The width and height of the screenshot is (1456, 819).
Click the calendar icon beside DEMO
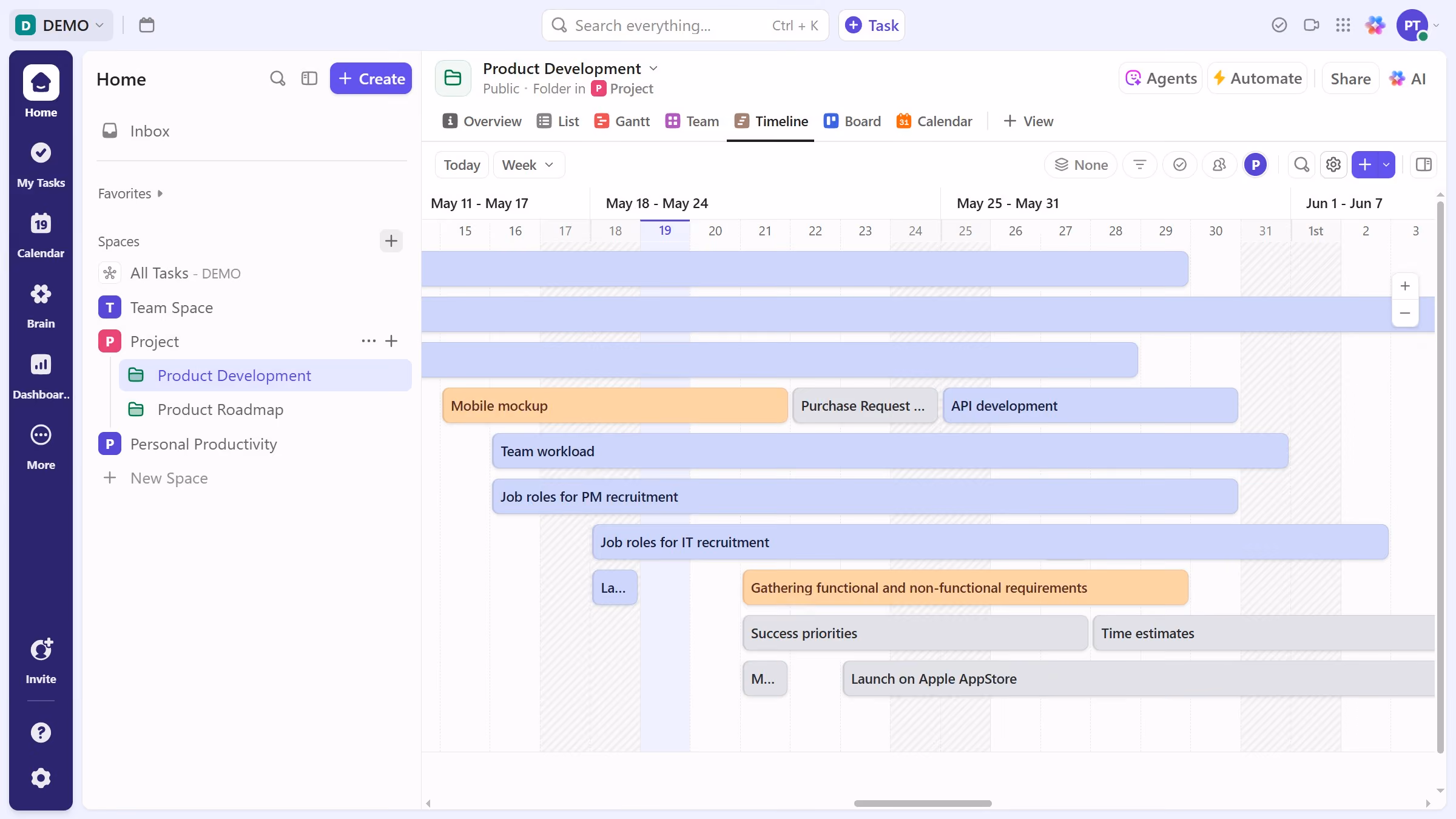pyautogui.click(x=146, y=25)
